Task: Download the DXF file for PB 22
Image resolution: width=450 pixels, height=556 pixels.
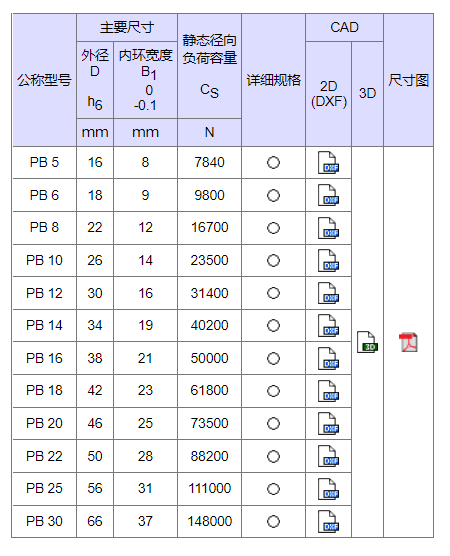Action: [328, 456]
